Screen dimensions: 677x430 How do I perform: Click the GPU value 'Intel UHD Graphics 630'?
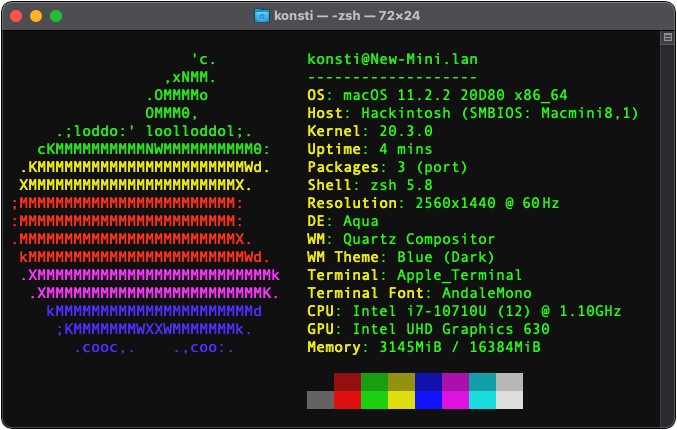tap(451, 329)
